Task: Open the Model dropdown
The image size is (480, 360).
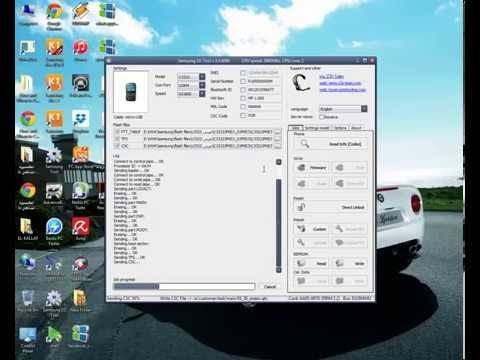Action: click(x=202, y=77)
